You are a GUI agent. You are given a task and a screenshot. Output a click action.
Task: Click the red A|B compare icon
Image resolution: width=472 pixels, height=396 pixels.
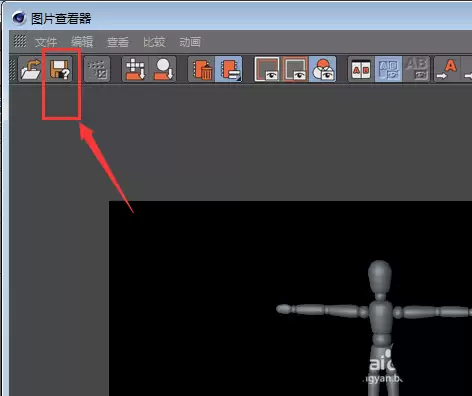(x=361, y=69)
